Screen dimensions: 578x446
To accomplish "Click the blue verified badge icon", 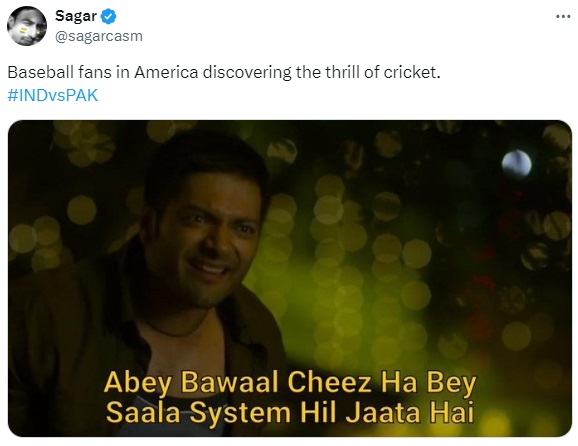I will coord(108,16).
